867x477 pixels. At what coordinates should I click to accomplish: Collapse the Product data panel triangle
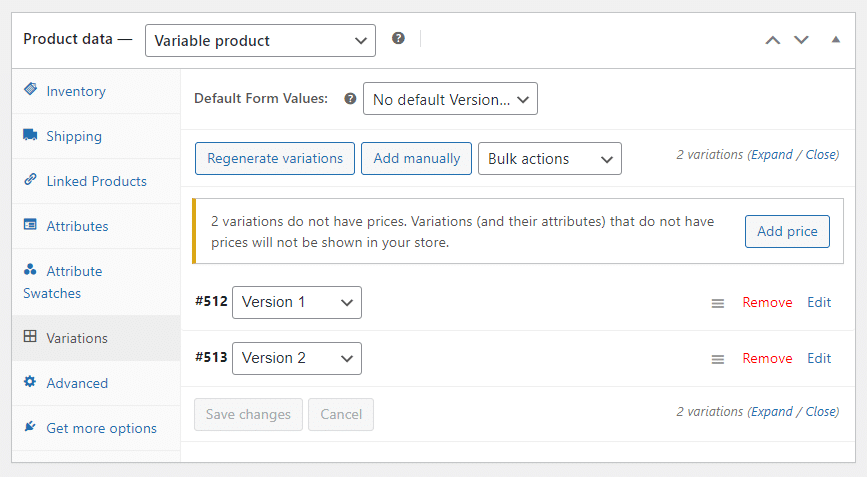pyautogui.click(x=835, y=39)
